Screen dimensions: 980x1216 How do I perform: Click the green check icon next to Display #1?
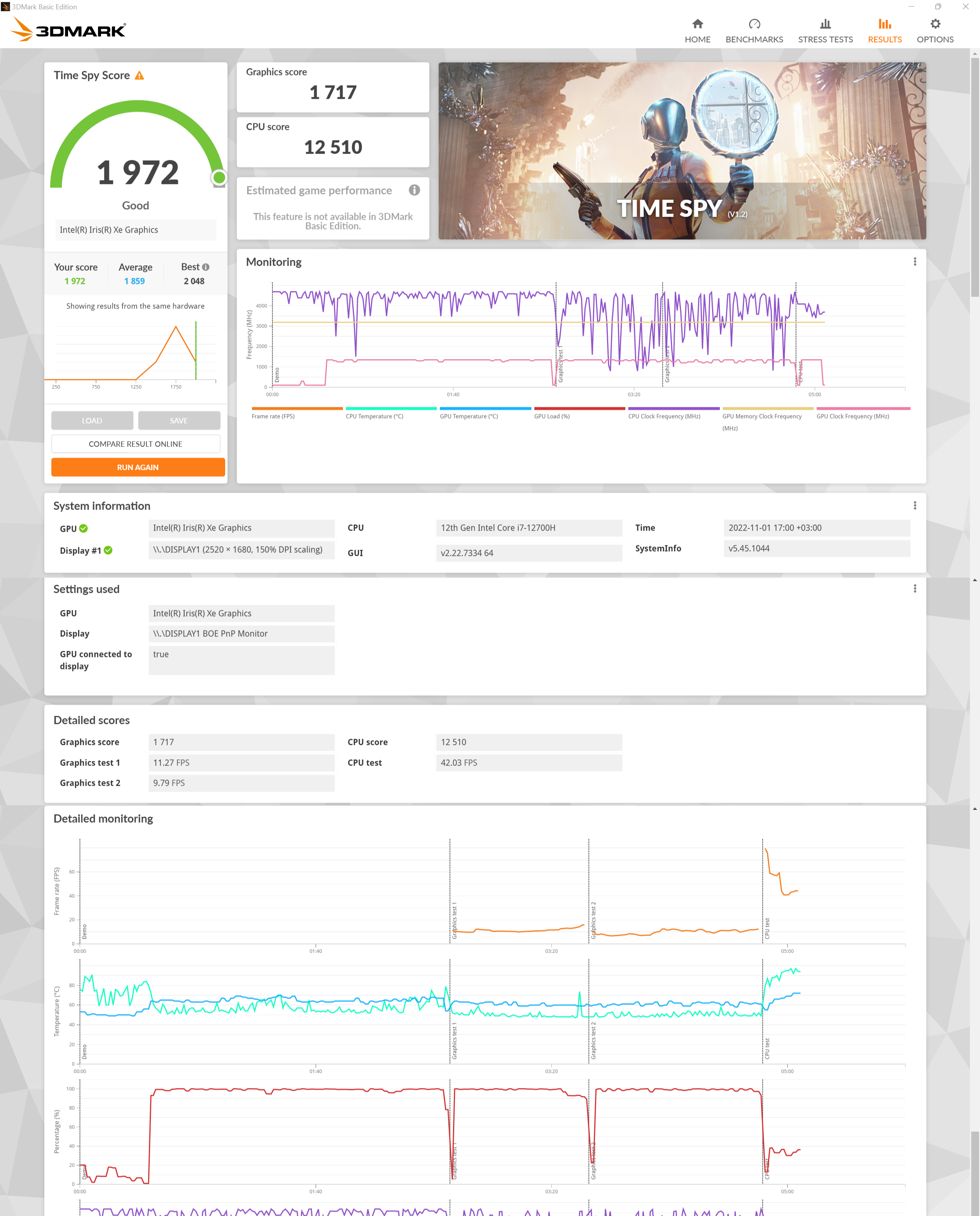[x=108, y=550]
